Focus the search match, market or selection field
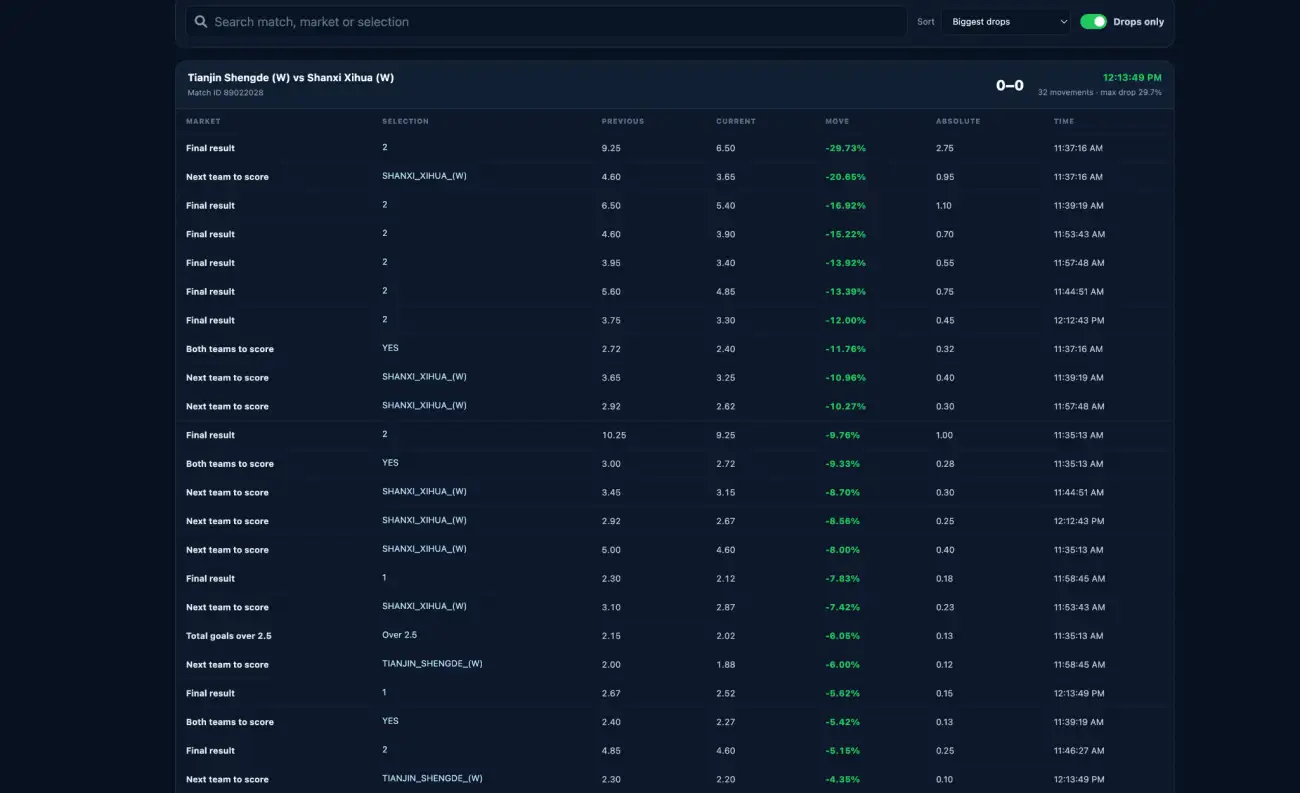 point(546,21)
